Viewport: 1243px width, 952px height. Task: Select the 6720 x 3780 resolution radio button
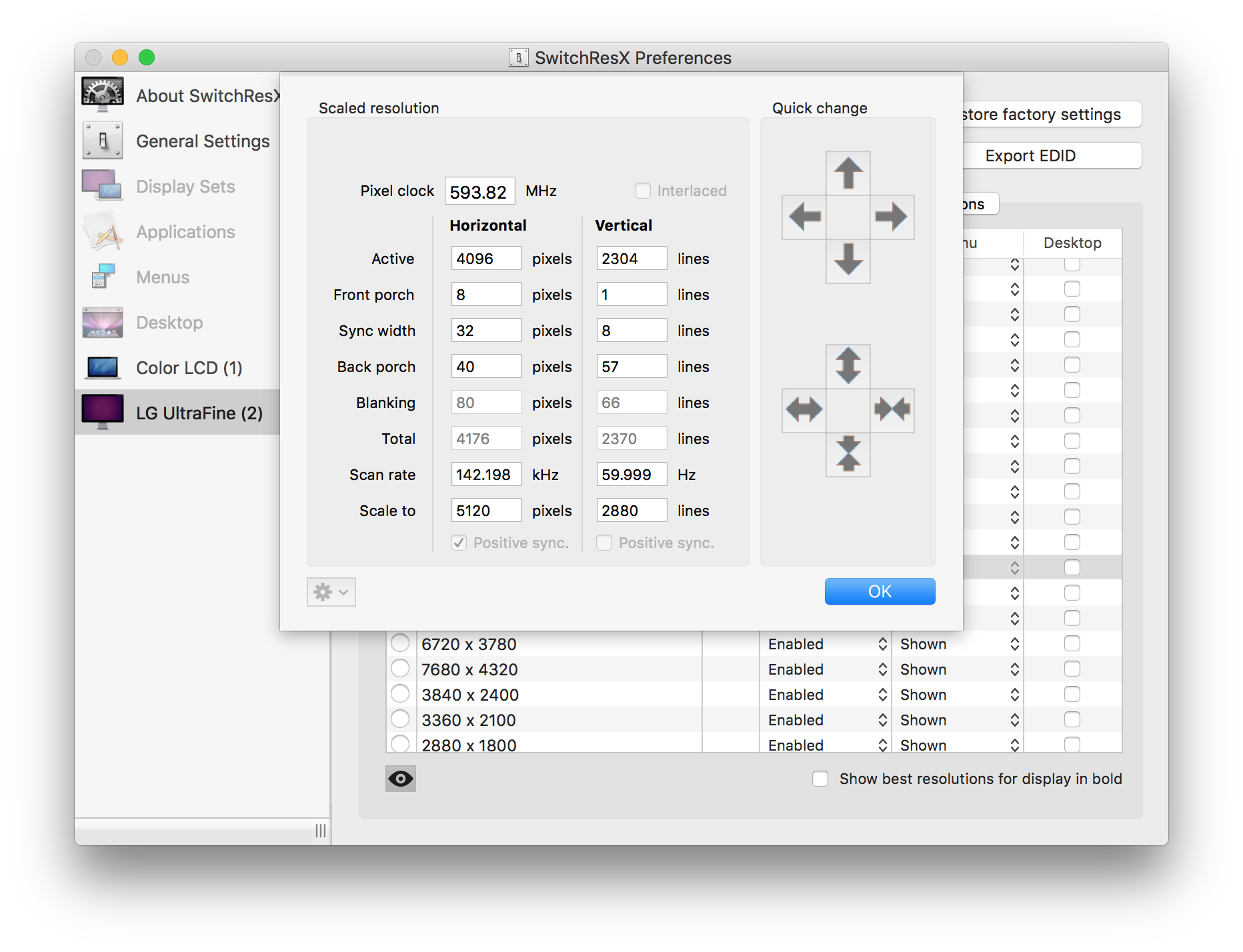[400, 643]
